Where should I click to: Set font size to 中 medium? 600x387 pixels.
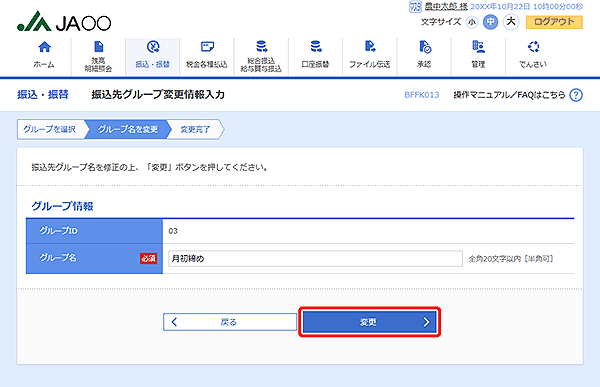[490, 22]
